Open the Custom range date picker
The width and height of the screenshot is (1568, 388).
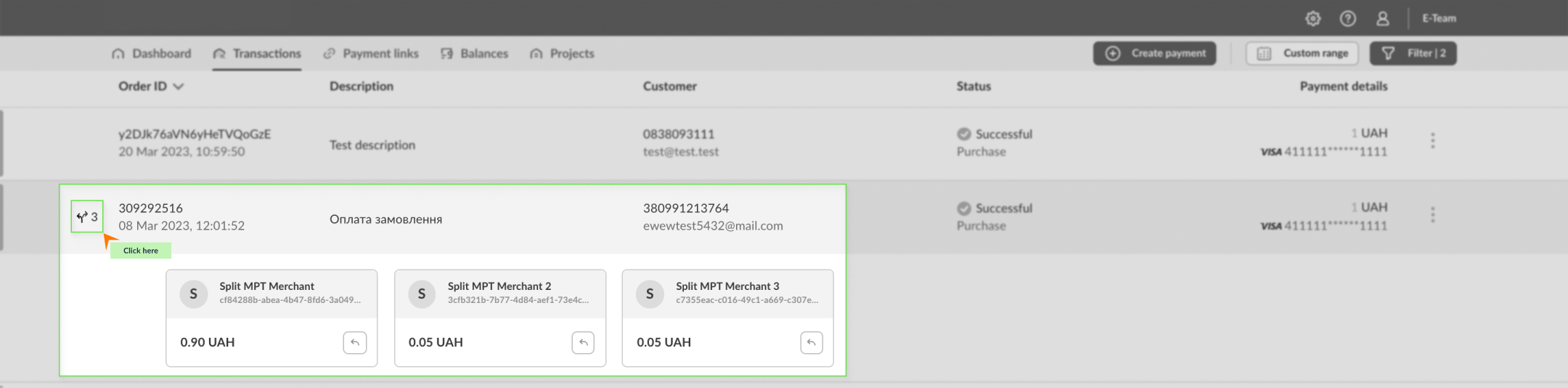click(x=1302, y=54)
